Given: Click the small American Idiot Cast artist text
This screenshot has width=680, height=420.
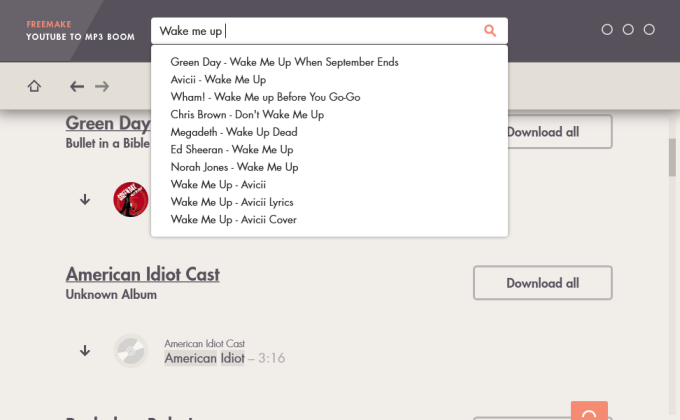Looking at the screenshot, I should pos(204,344).
